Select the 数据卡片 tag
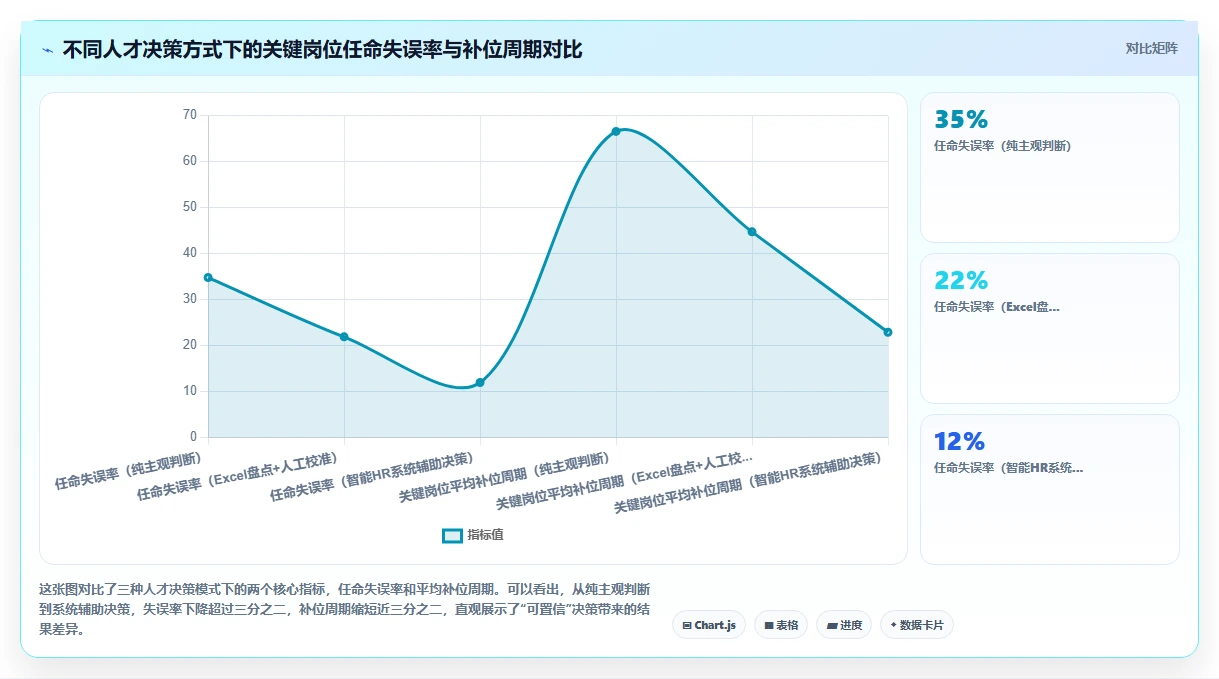Screen dimensions: 1219x679 [x=917, y=625]
